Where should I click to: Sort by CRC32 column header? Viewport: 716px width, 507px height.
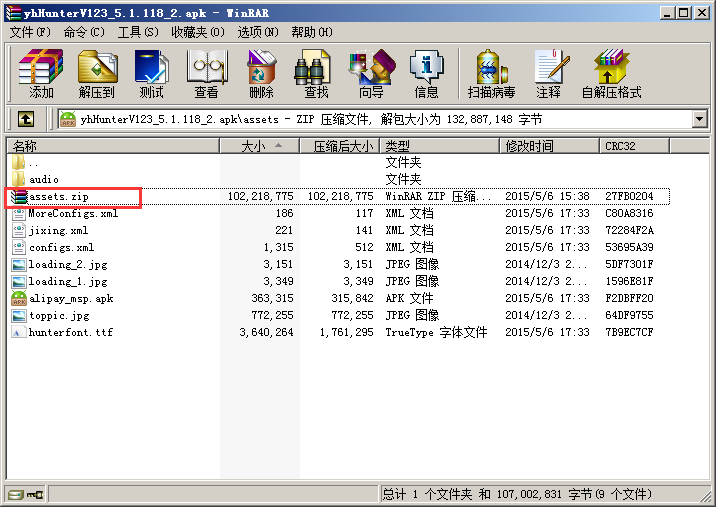coord(634,146)
